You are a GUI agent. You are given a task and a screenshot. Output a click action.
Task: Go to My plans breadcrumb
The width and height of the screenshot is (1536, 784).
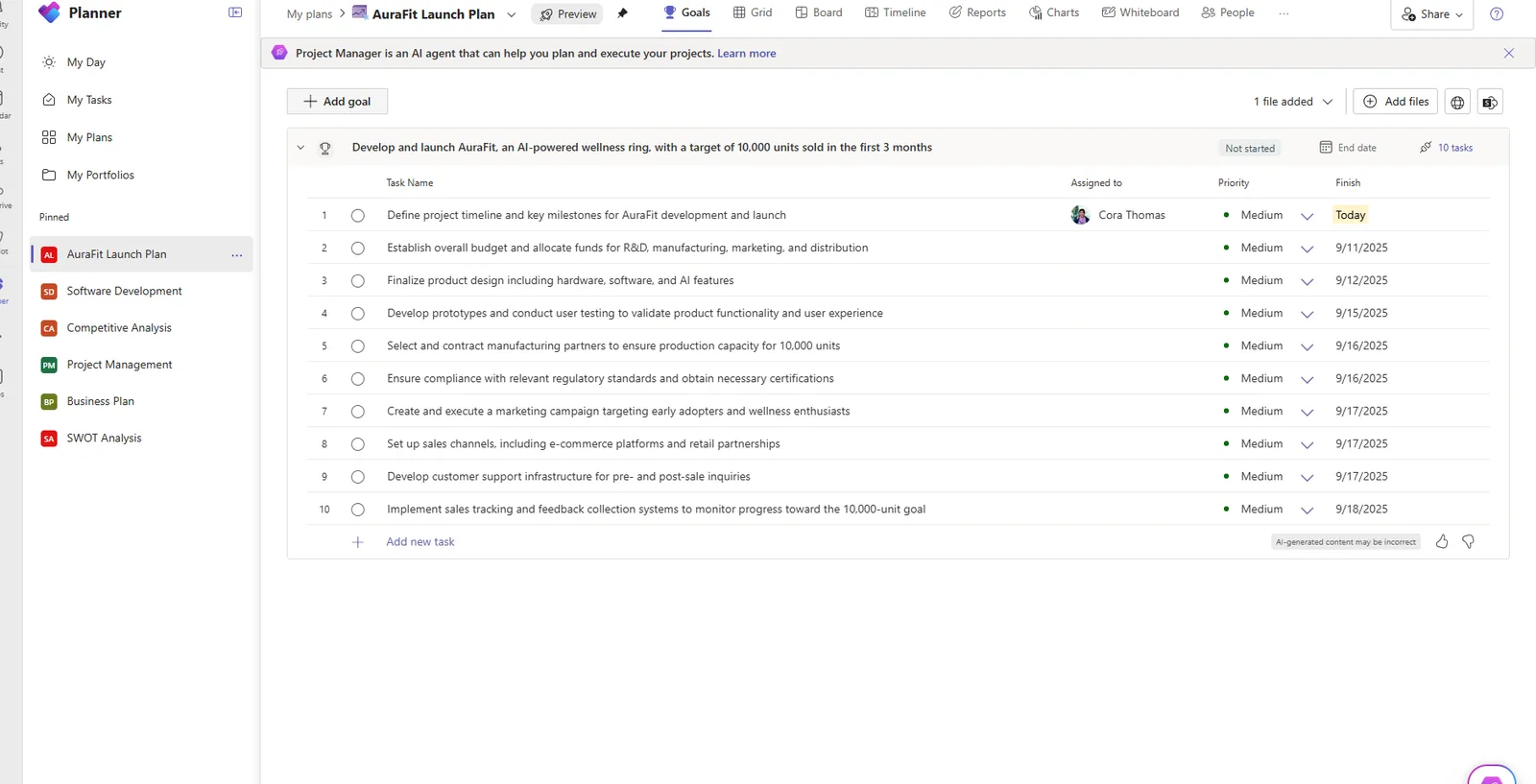point(309,14)
